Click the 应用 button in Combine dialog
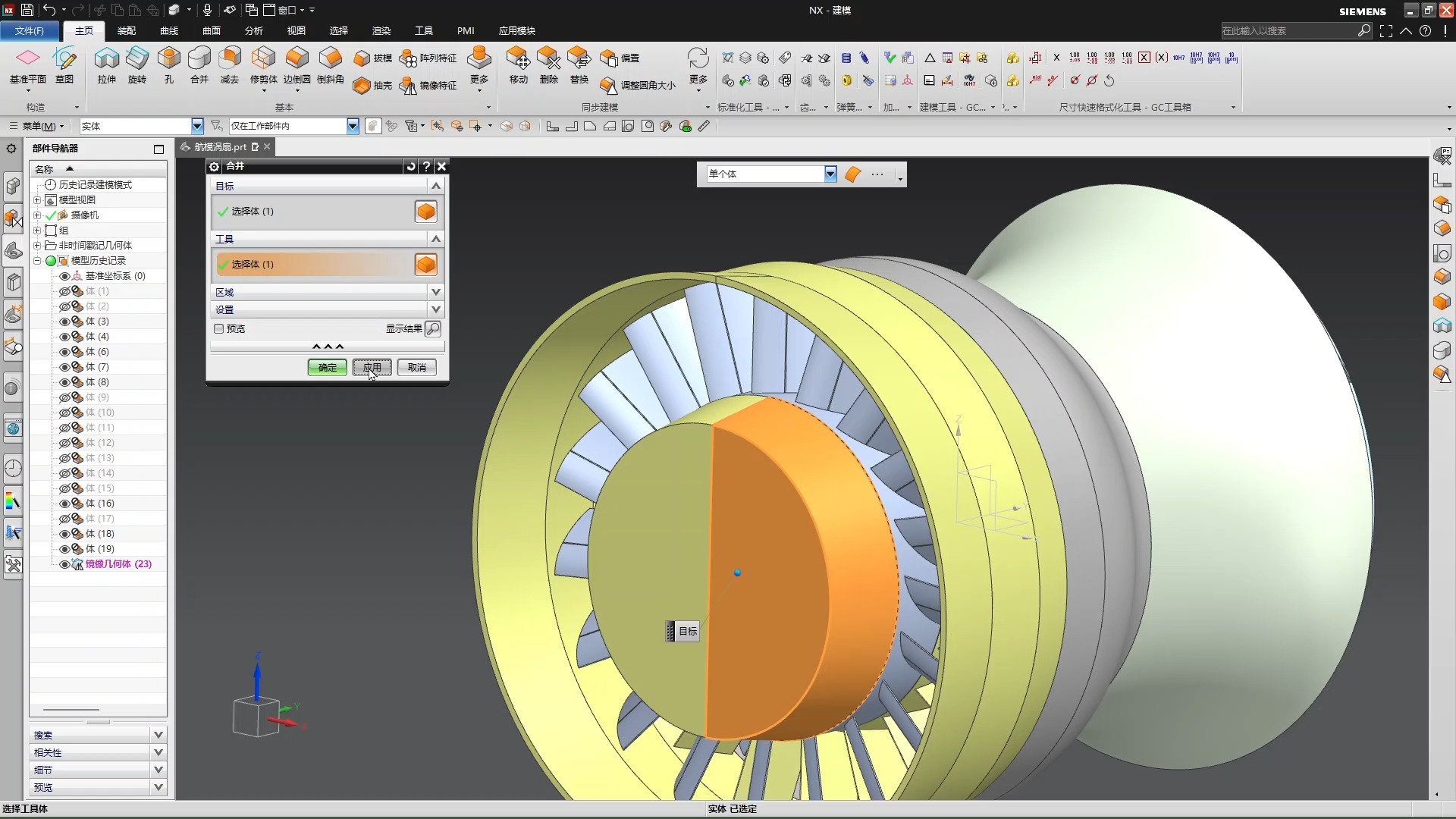Screen dimensions: 1456x819 371,367
